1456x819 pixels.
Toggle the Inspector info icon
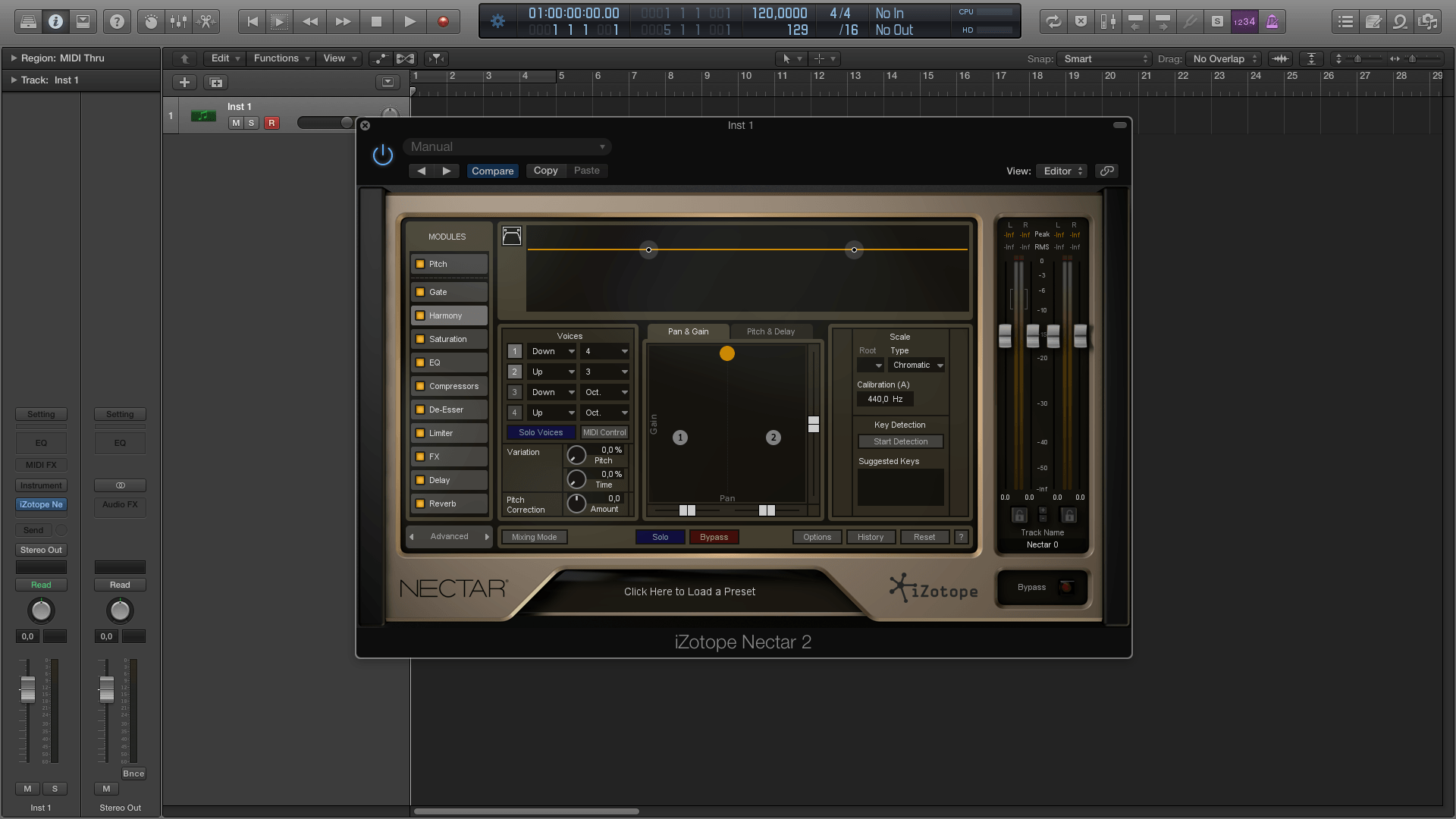55,22
